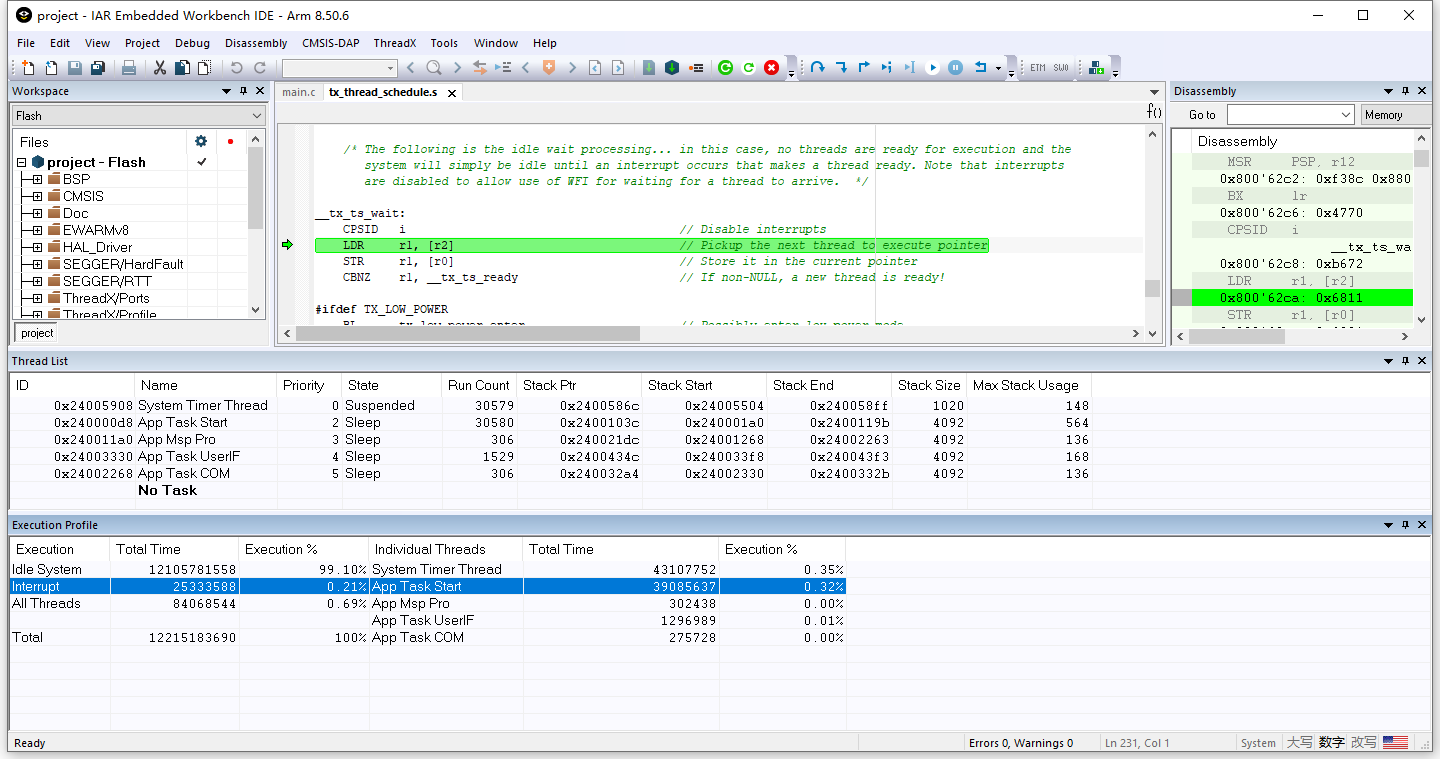Create a new document from the toolbar
The height and width of the screenshot is (759, 1440).
[27, 68]
